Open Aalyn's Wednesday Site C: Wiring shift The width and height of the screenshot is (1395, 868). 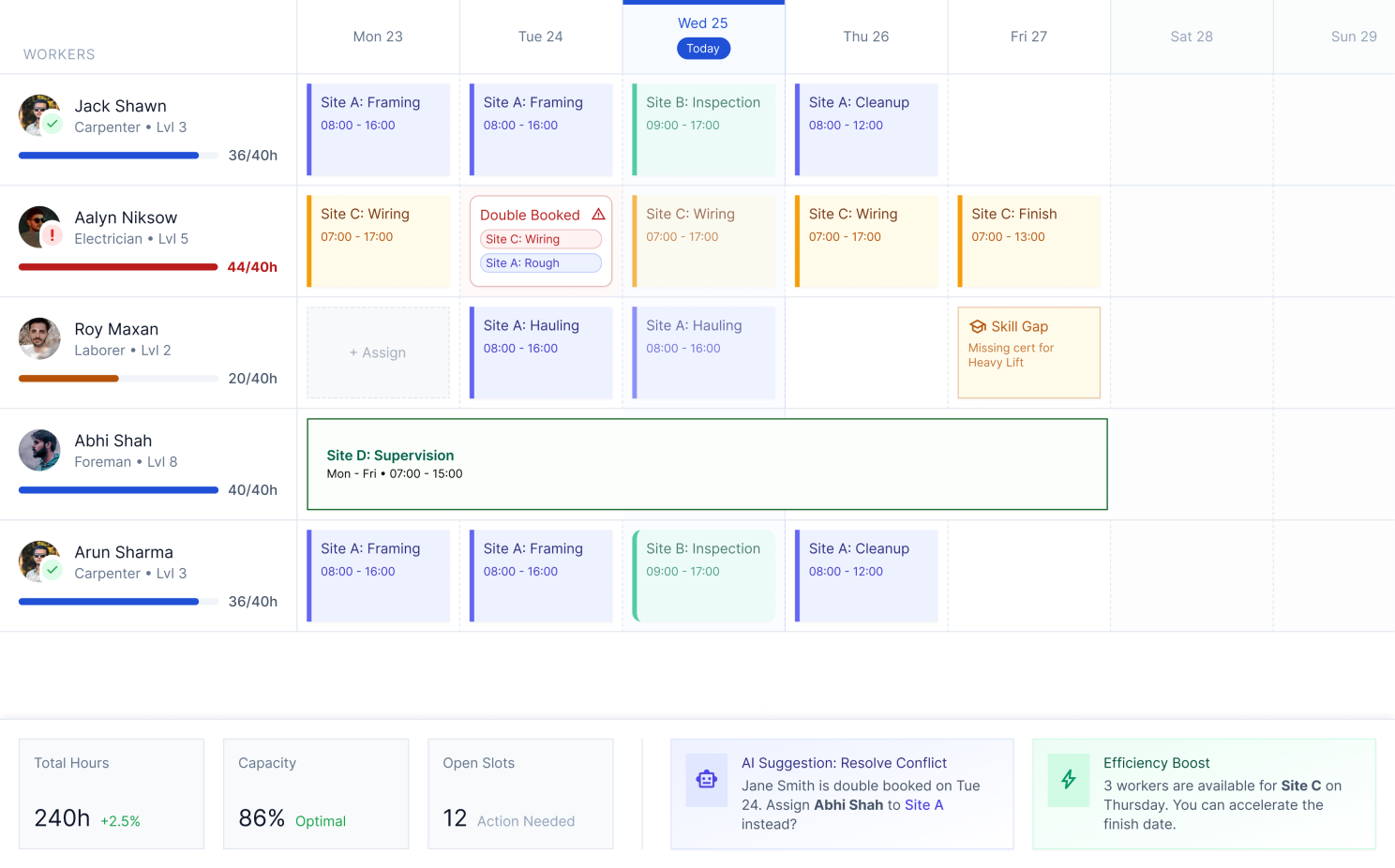[703, 241]
